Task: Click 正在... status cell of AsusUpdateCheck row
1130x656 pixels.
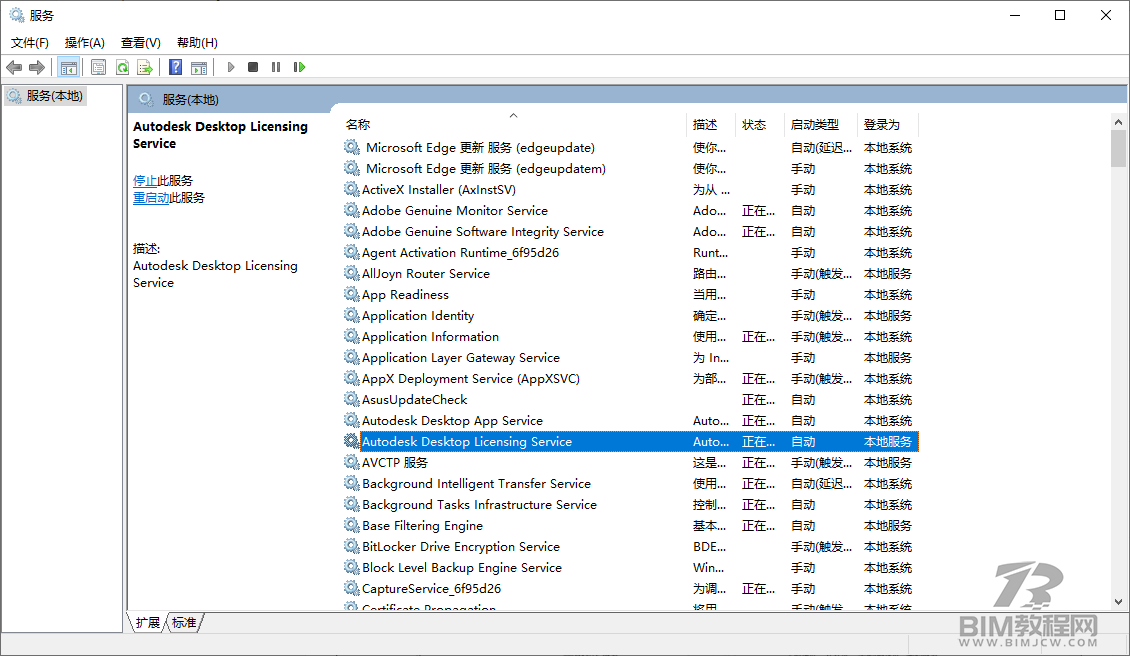Action: point(759,399)
